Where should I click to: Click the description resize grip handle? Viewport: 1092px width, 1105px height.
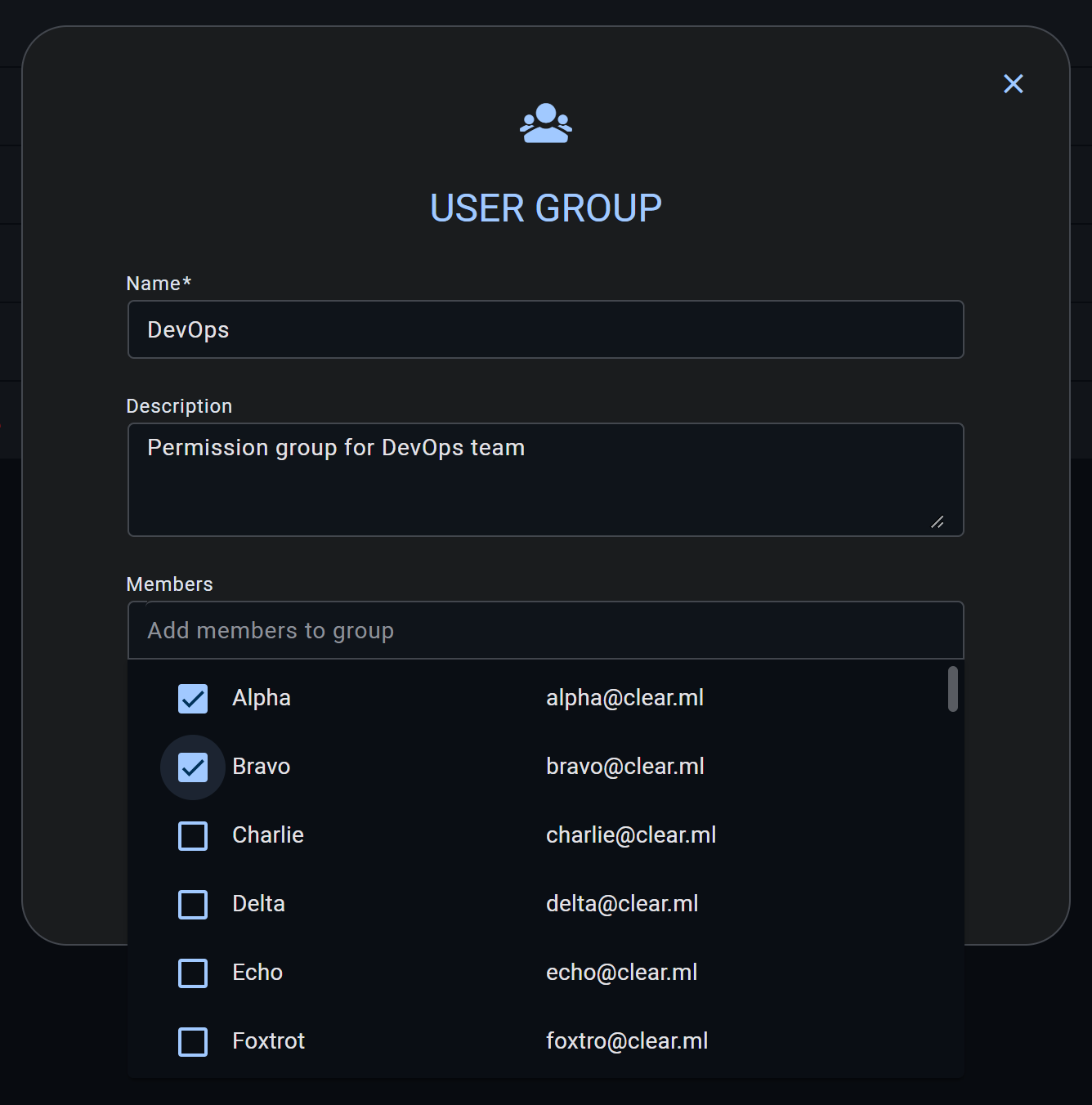pos(939,523)
